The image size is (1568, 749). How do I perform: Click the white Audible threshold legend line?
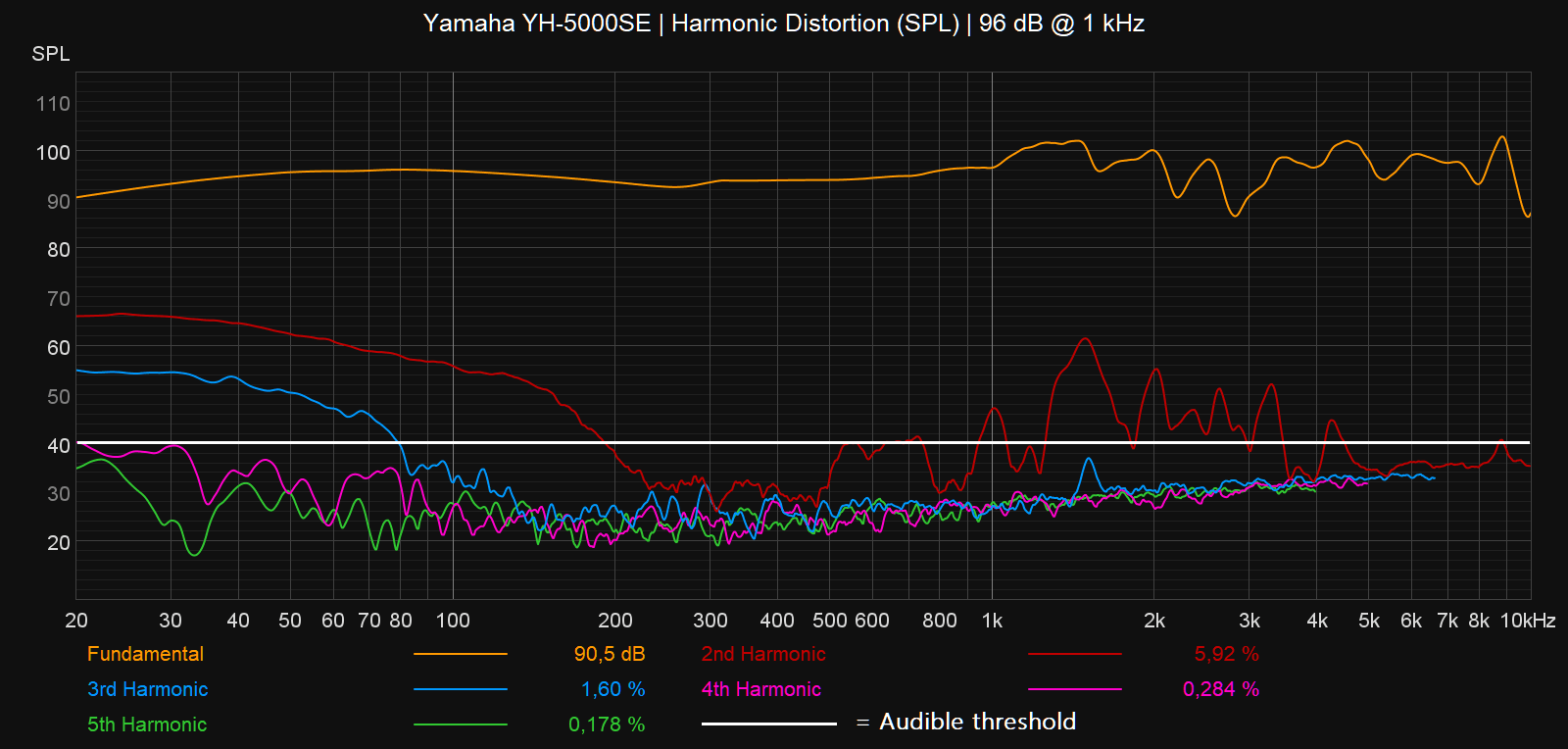point(768,724)
